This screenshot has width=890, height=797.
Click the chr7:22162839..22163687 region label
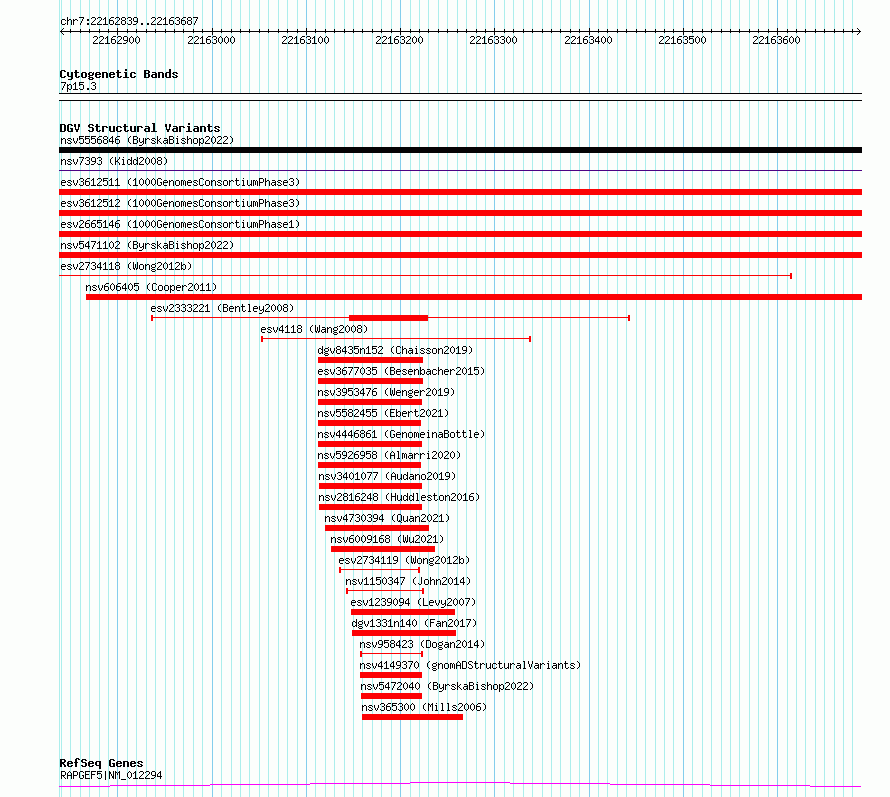(x=129, y=22)
